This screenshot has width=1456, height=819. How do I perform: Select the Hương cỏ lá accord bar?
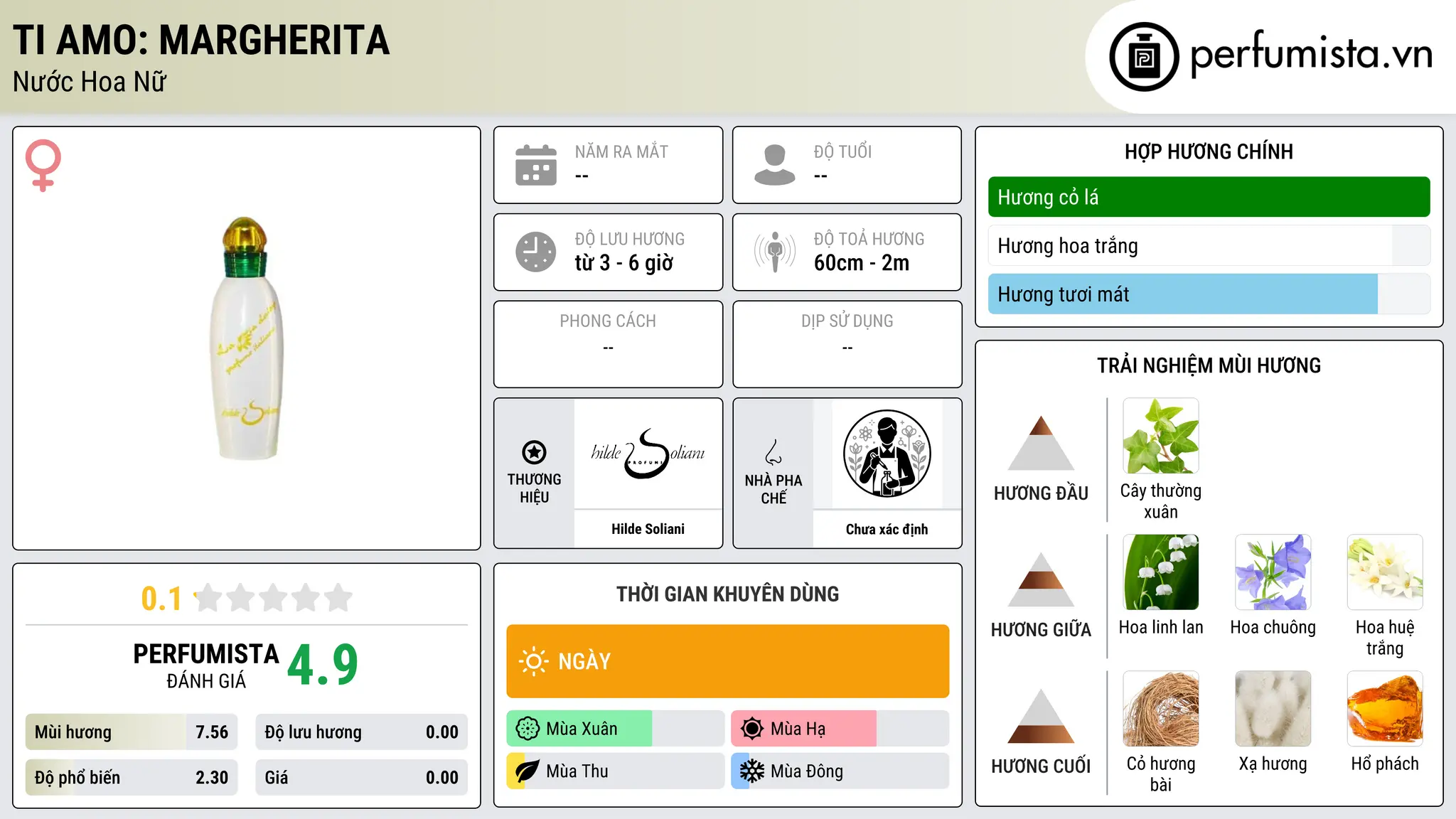1209,197
